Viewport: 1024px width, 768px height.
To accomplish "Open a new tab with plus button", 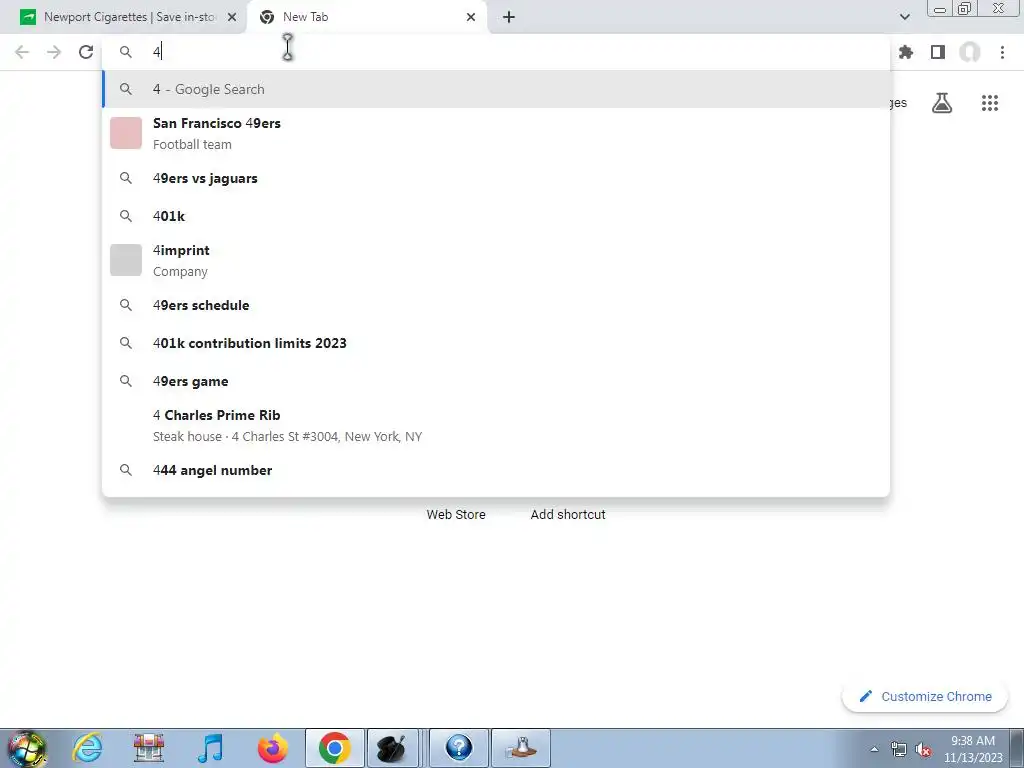I will click(x=509, y=17).
